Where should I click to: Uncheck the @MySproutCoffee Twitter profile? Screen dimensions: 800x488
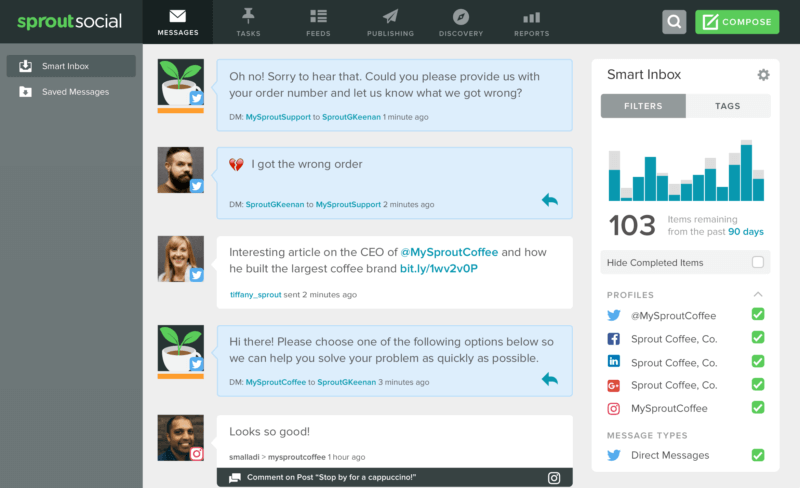tap(758, 315)
